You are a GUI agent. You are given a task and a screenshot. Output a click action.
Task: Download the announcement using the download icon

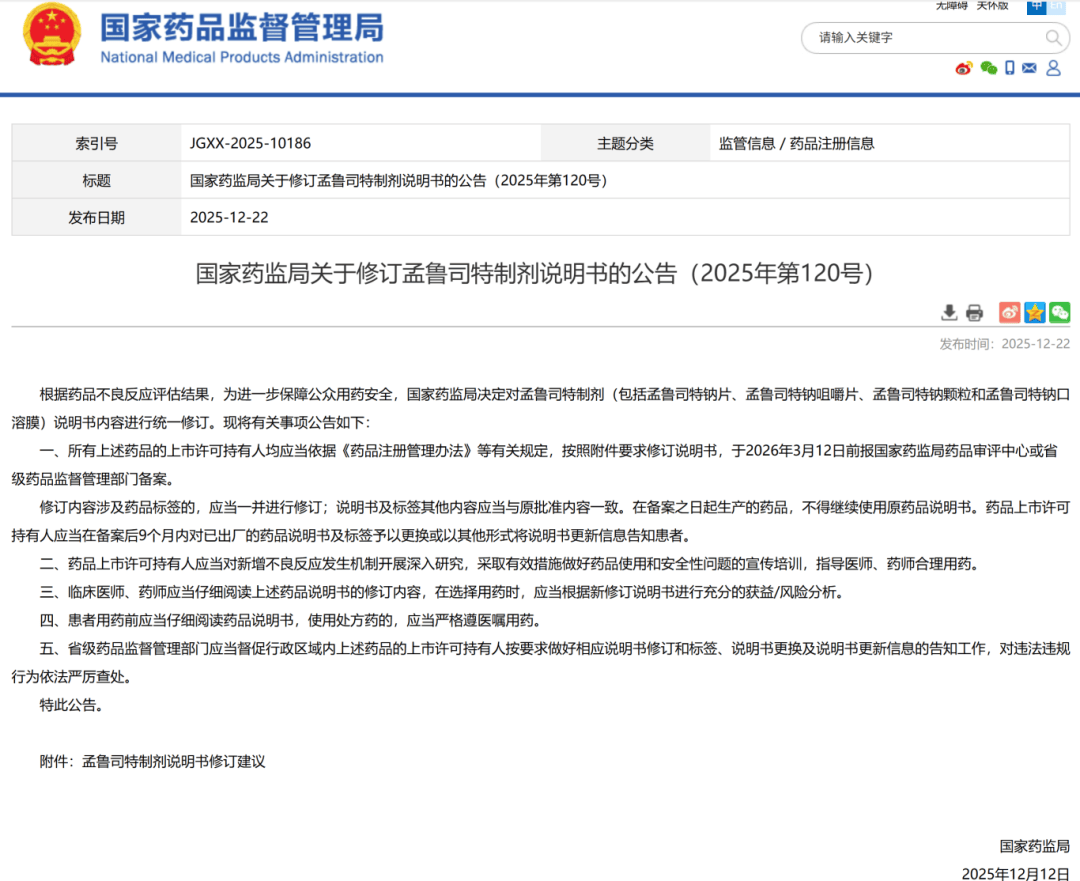click(x=949, y=312)
